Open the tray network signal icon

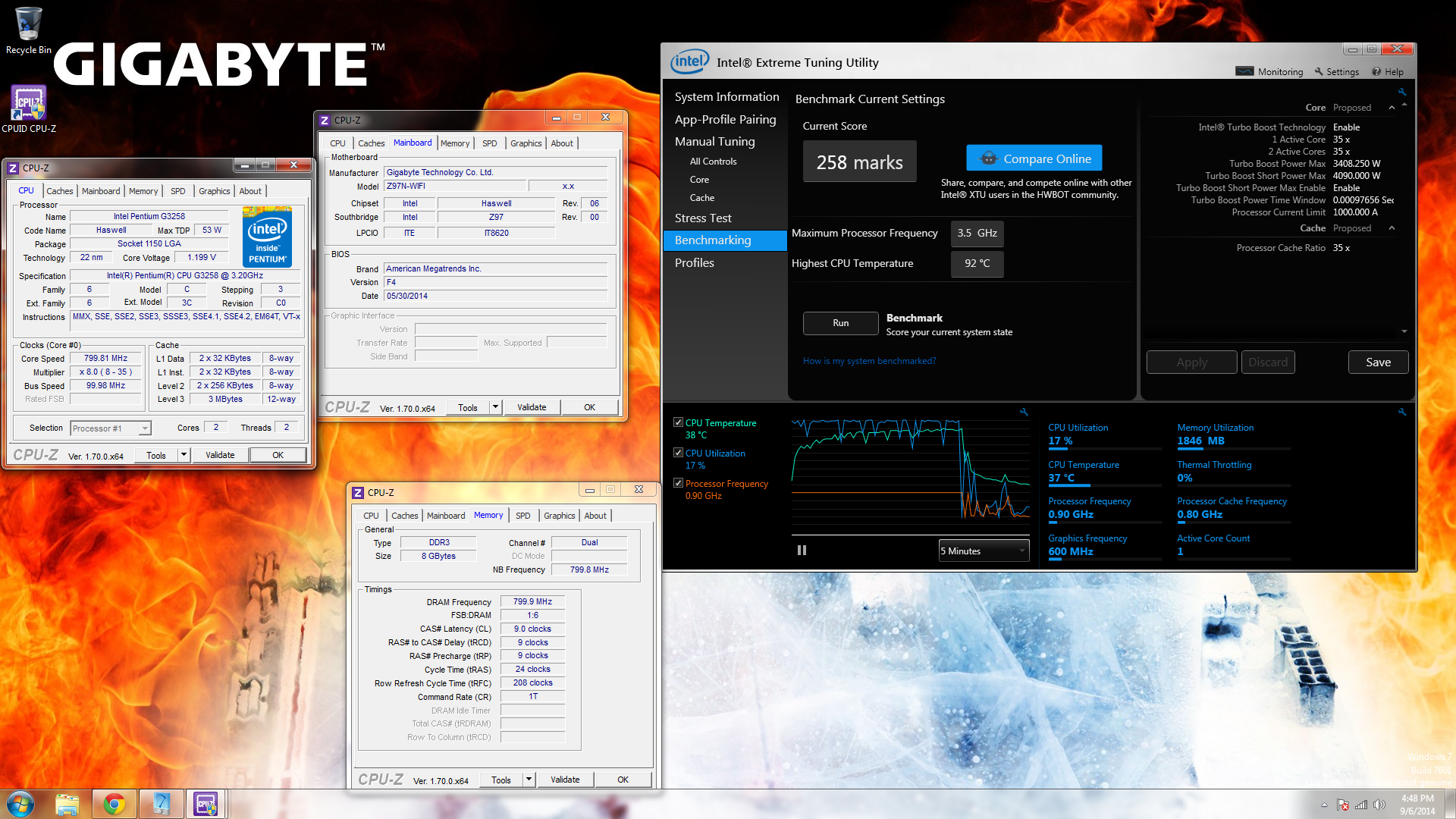(1360, 805)
